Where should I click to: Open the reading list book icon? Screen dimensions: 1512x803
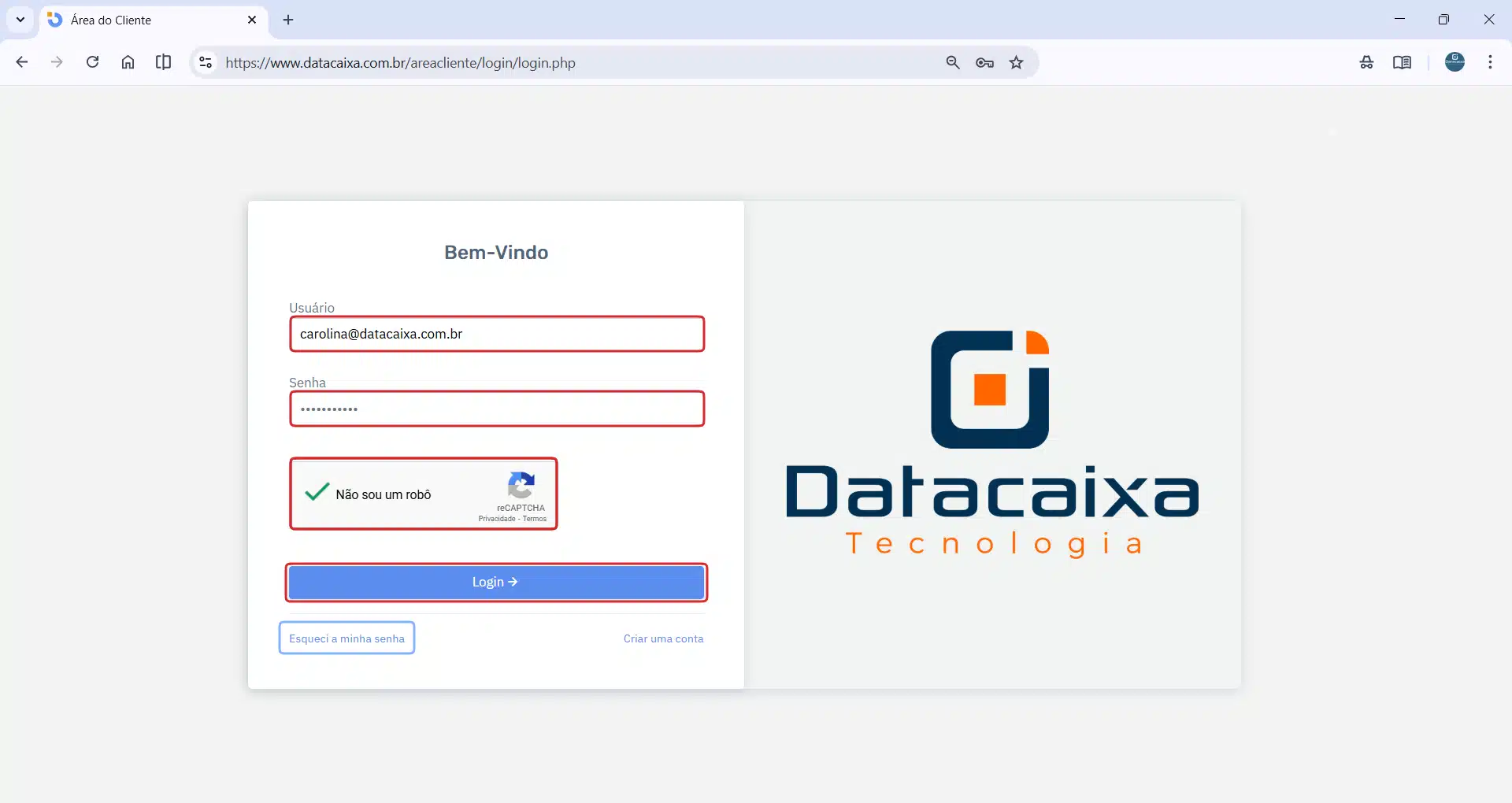tap(1403, 62)
